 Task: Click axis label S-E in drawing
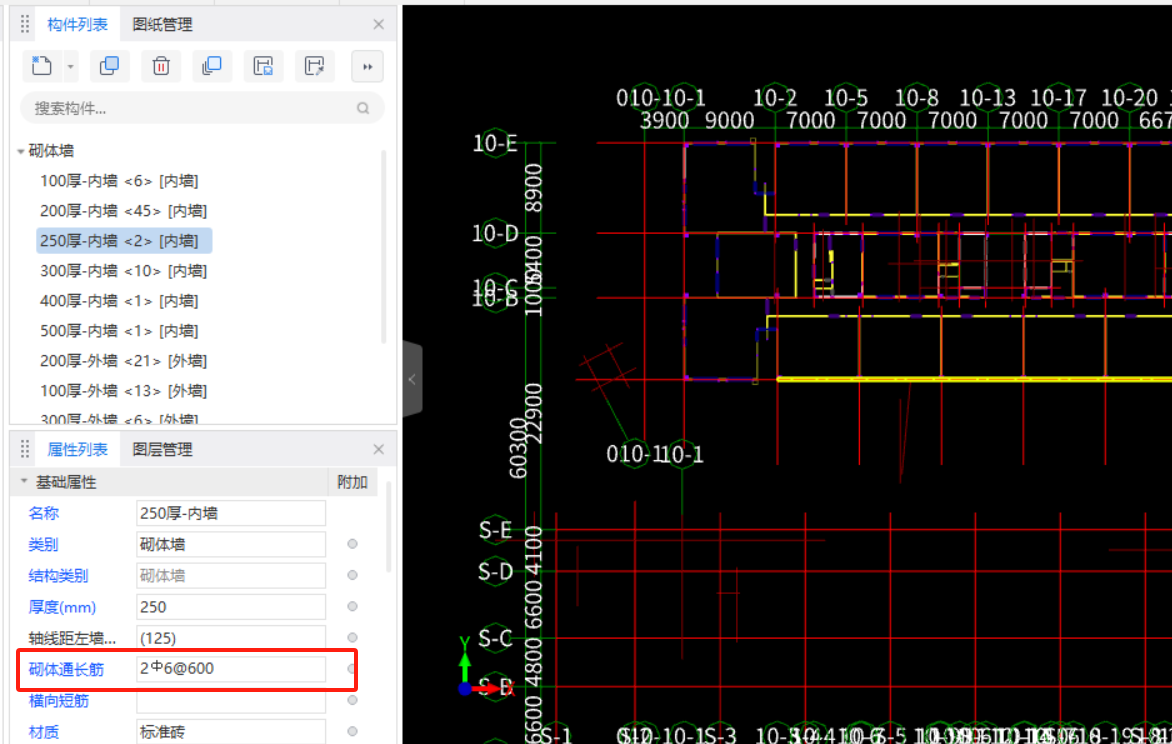(x=496, y=530)
